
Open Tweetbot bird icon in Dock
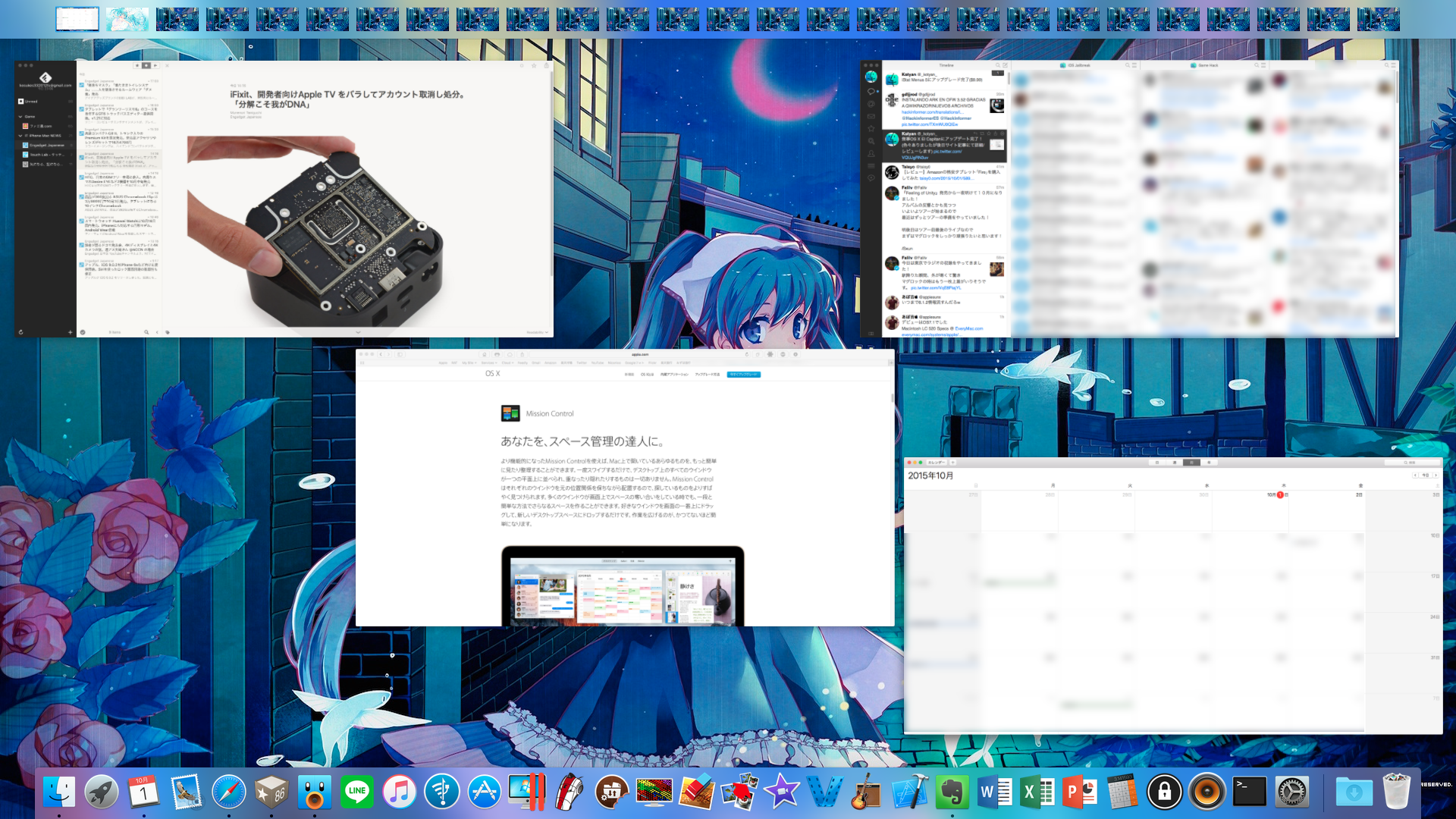pos(314,792)
